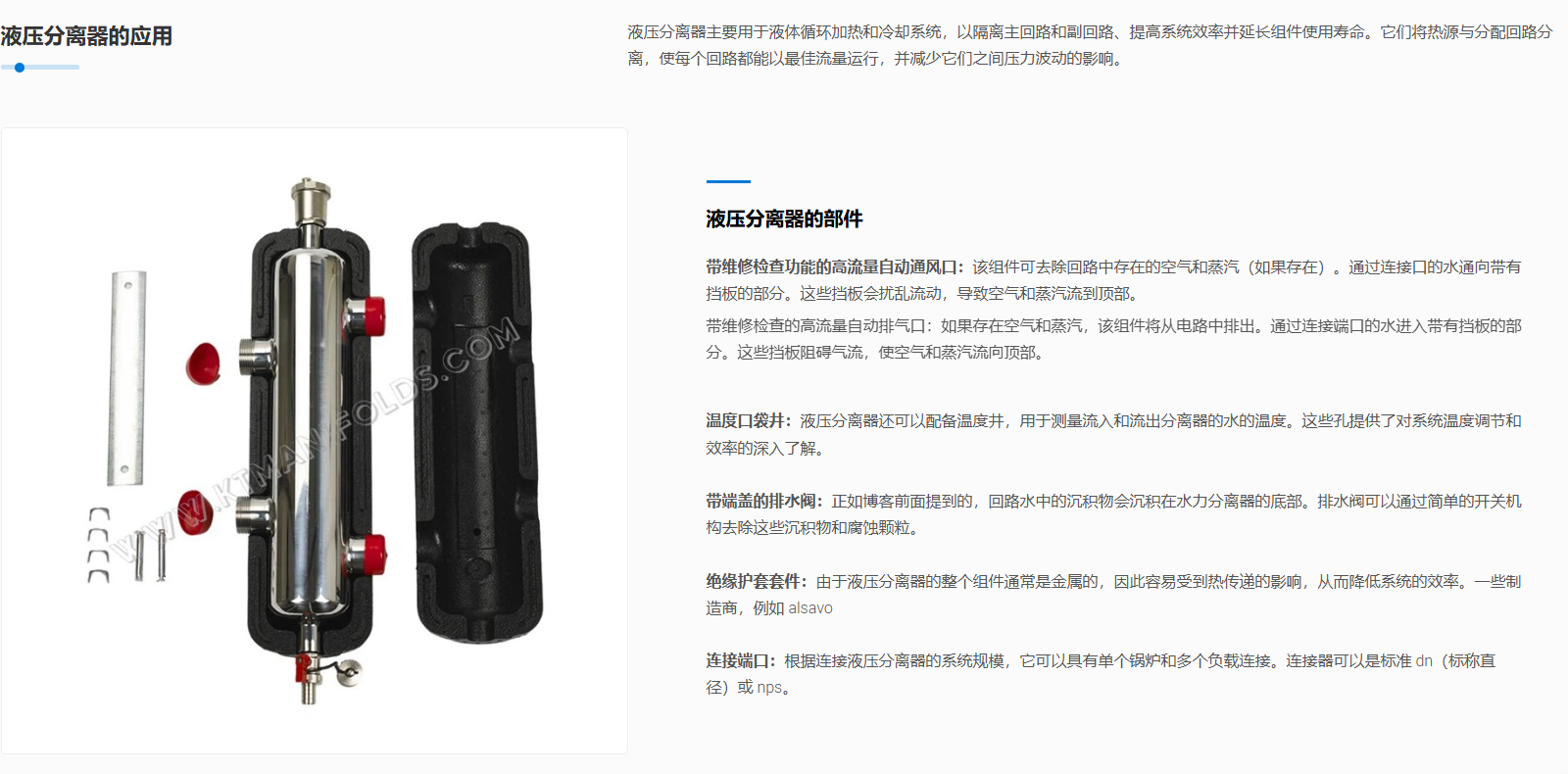
Task: Click the two screws beside the clips
Action: pos(149,555)
